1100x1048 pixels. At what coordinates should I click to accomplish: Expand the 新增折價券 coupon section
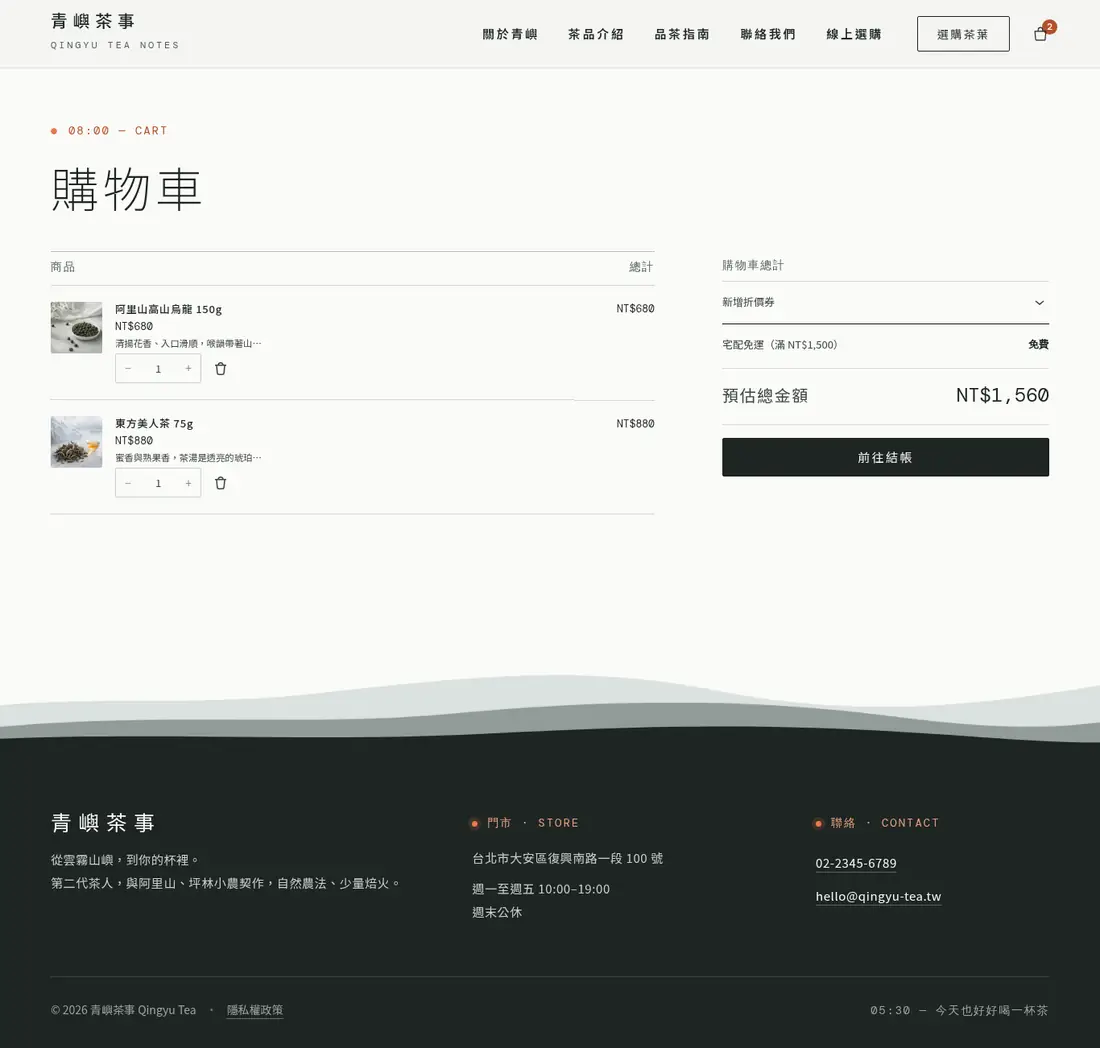[885, 302]
